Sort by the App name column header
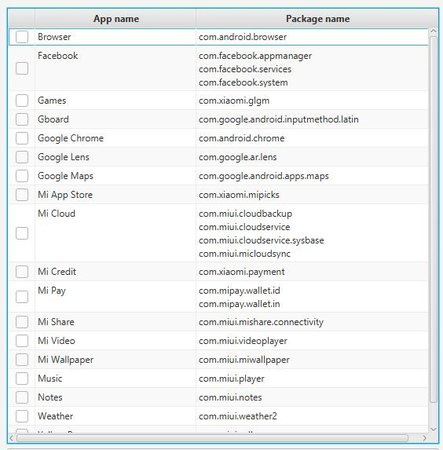The image size is (443, 450). 115,19
